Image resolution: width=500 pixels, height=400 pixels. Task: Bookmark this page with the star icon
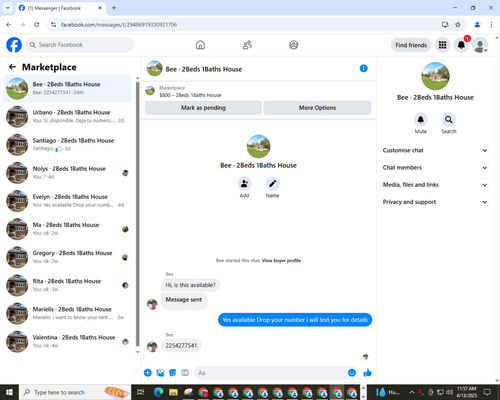(458, 25)
